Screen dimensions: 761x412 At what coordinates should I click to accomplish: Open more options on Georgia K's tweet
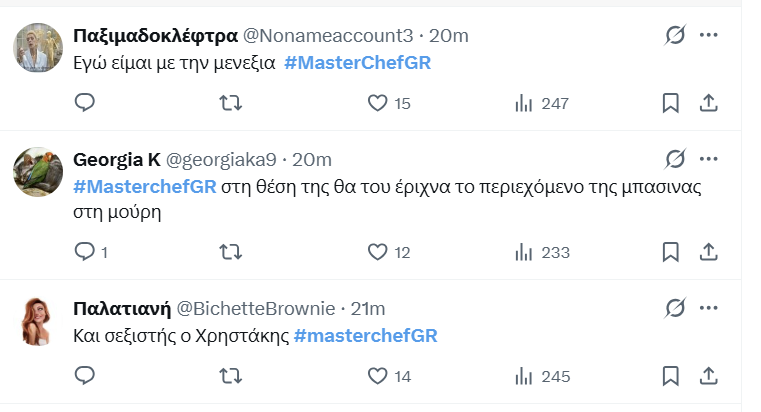click(709, 159)
